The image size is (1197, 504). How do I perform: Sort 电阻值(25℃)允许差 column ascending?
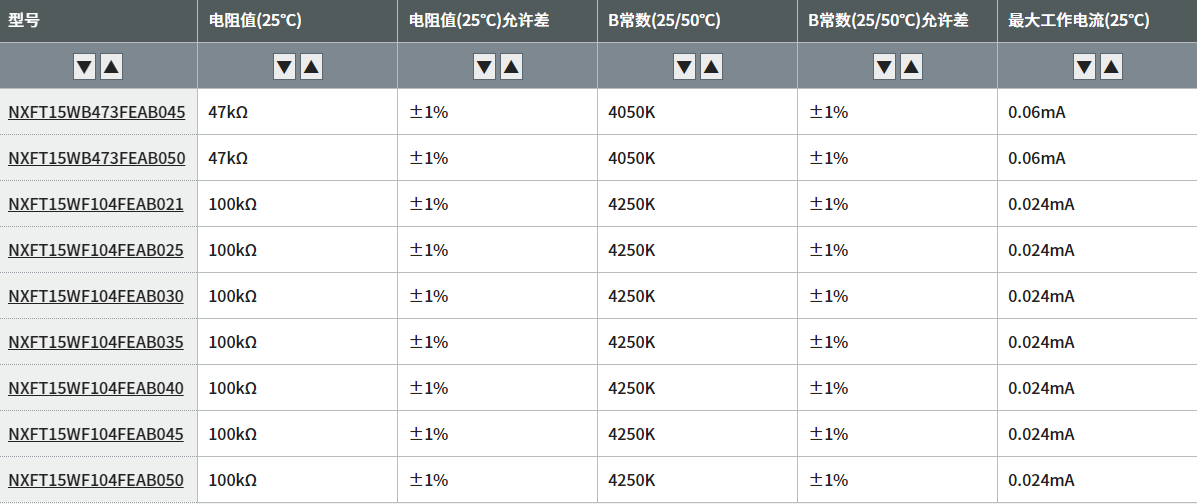511,66
